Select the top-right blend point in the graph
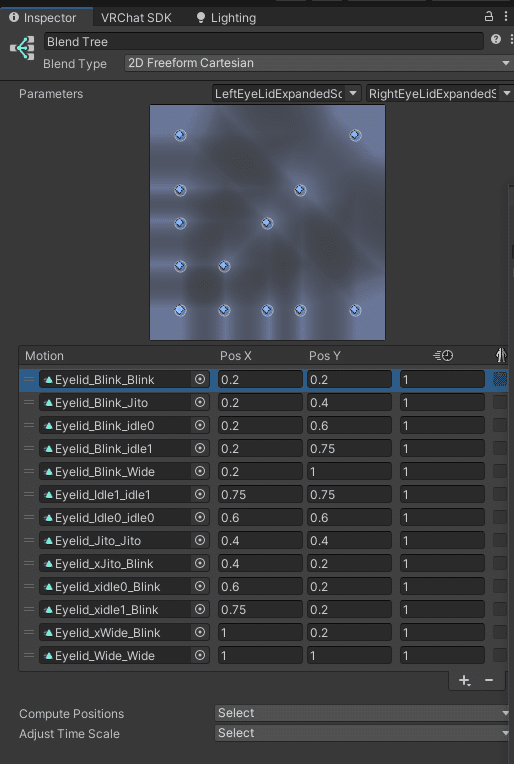This screenshot has height=764, width=514. click(355, 135)
